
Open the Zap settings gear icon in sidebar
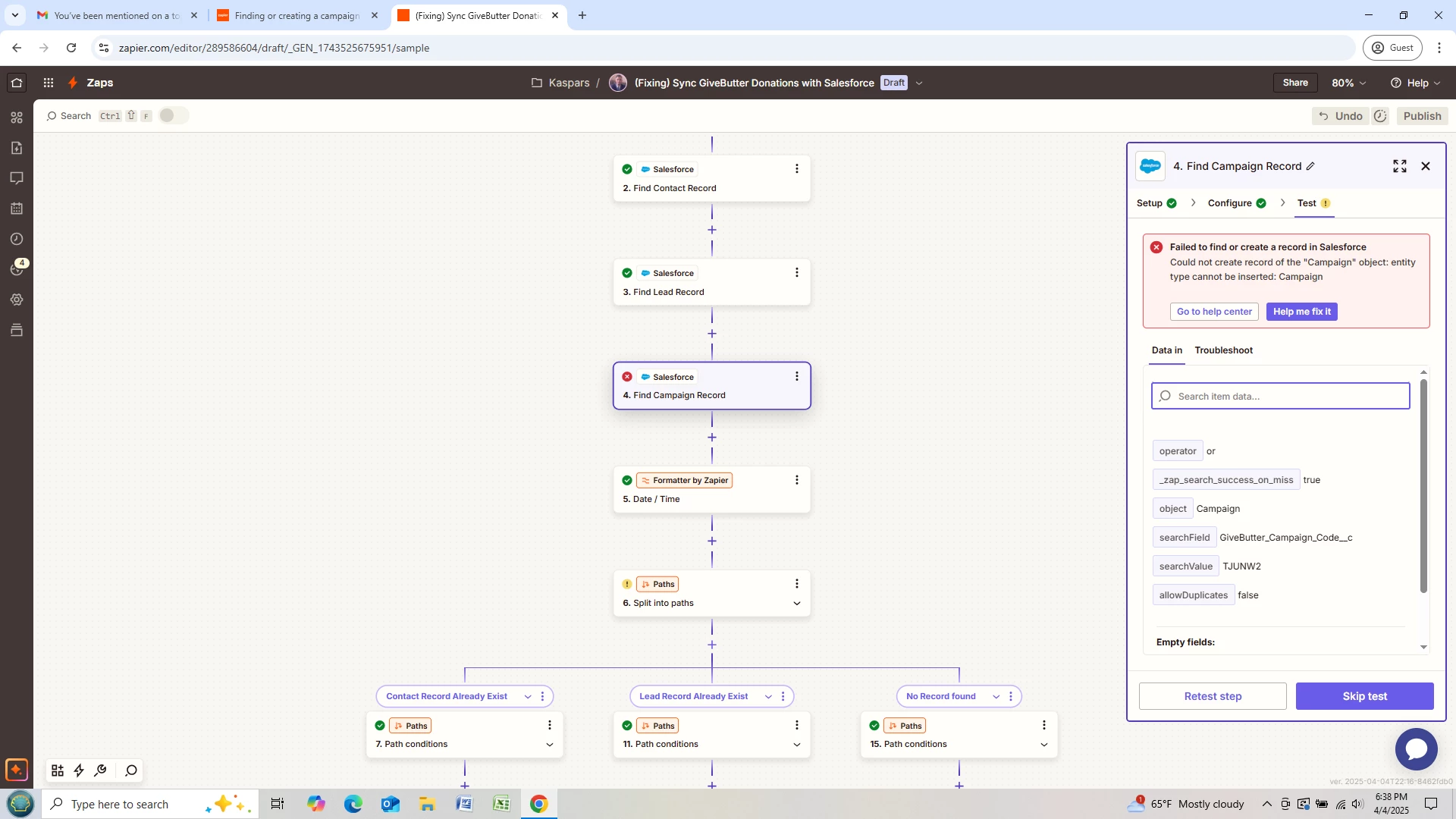[x=17, y=300]
